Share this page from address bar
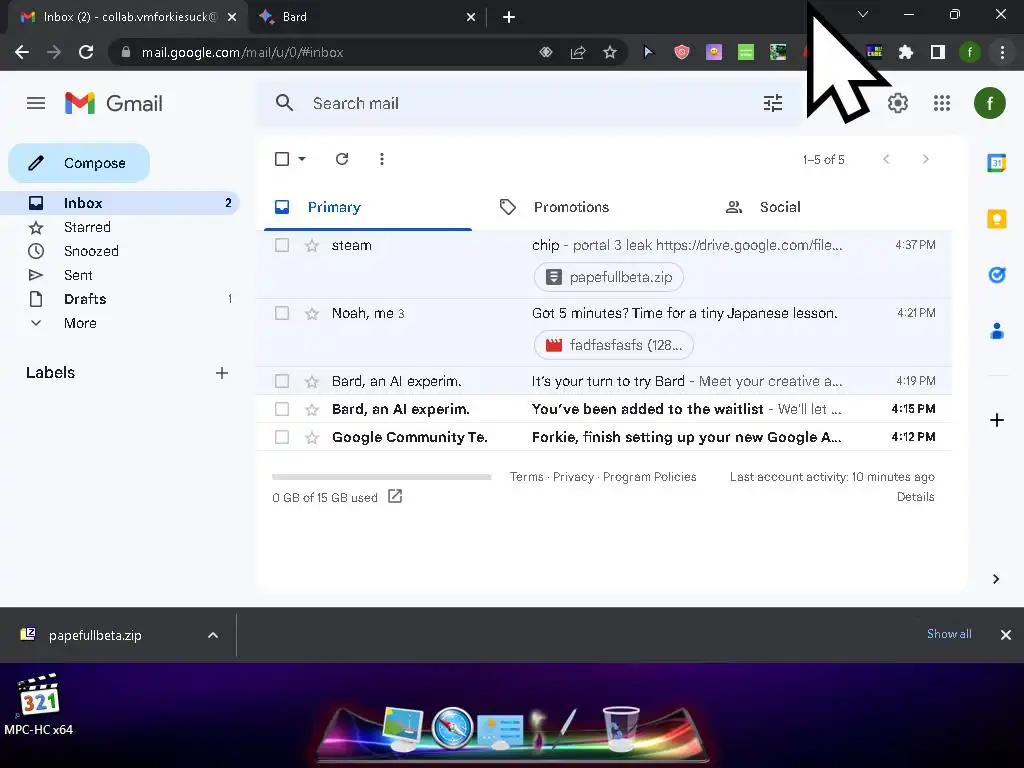Screen dimensions: 1024x768 coord(578,52)
